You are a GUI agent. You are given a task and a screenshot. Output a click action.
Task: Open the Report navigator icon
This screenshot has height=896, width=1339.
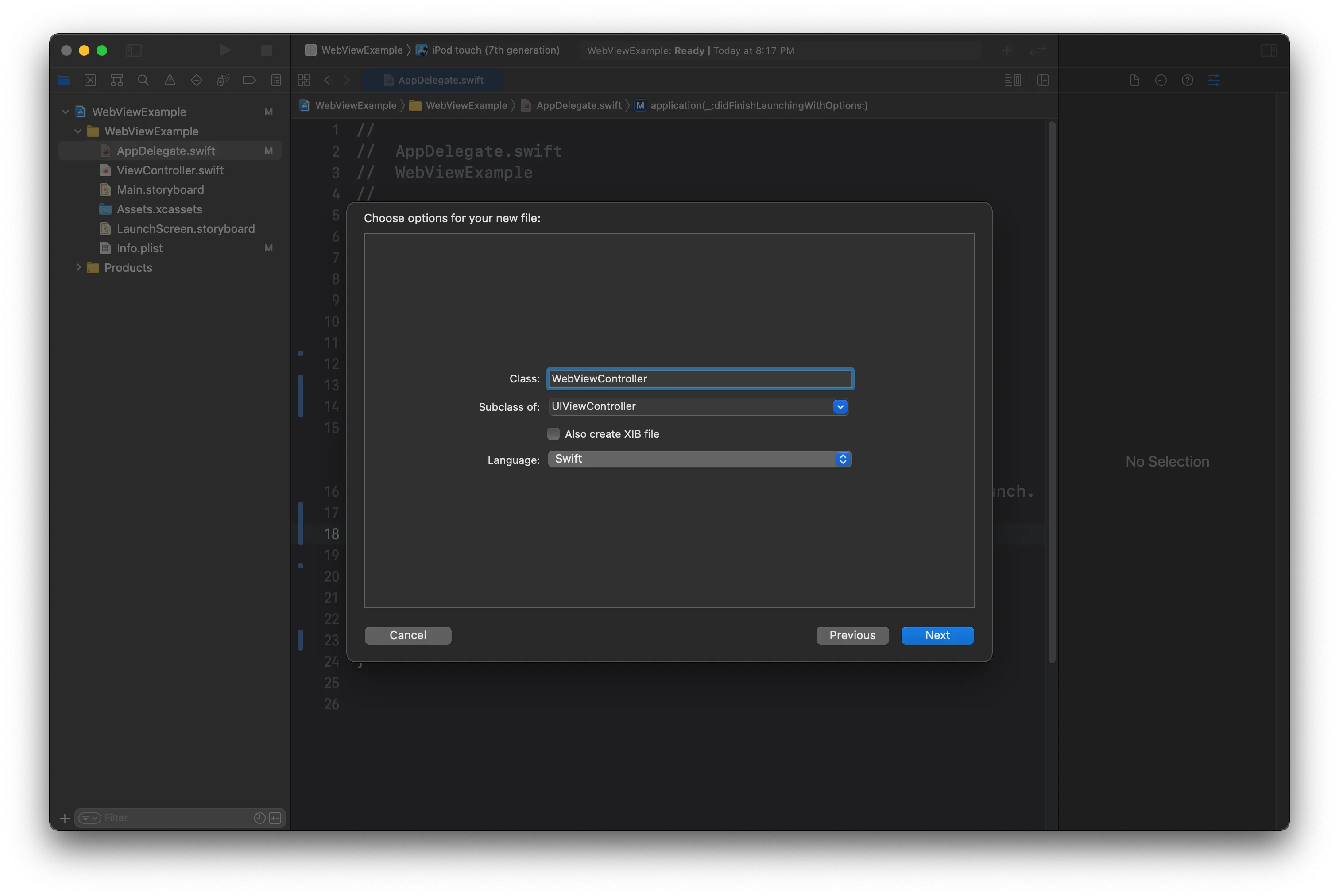point(276,81)
